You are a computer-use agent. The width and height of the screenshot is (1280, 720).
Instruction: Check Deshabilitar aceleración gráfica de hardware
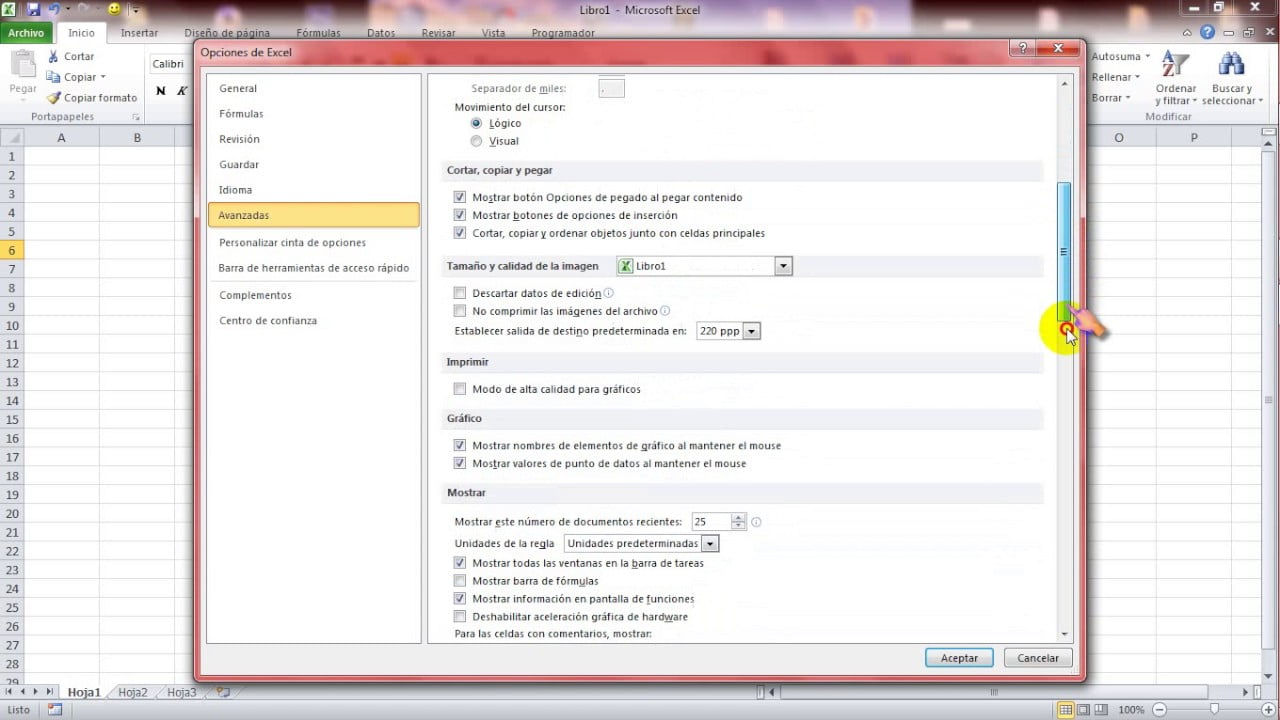point(460,617)
